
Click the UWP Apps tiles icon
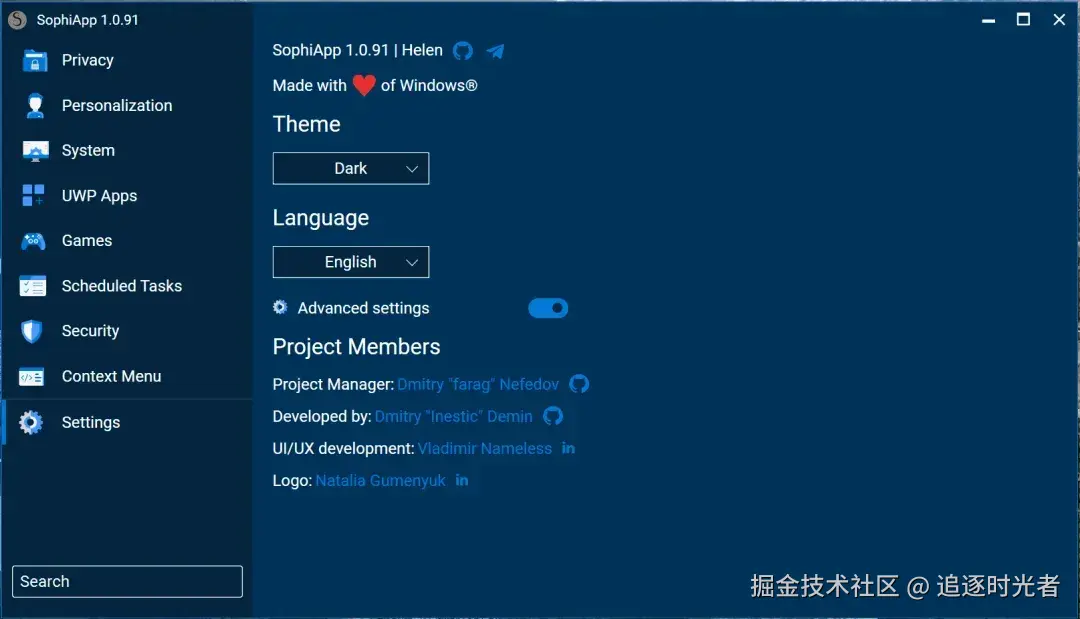point(33,196)
